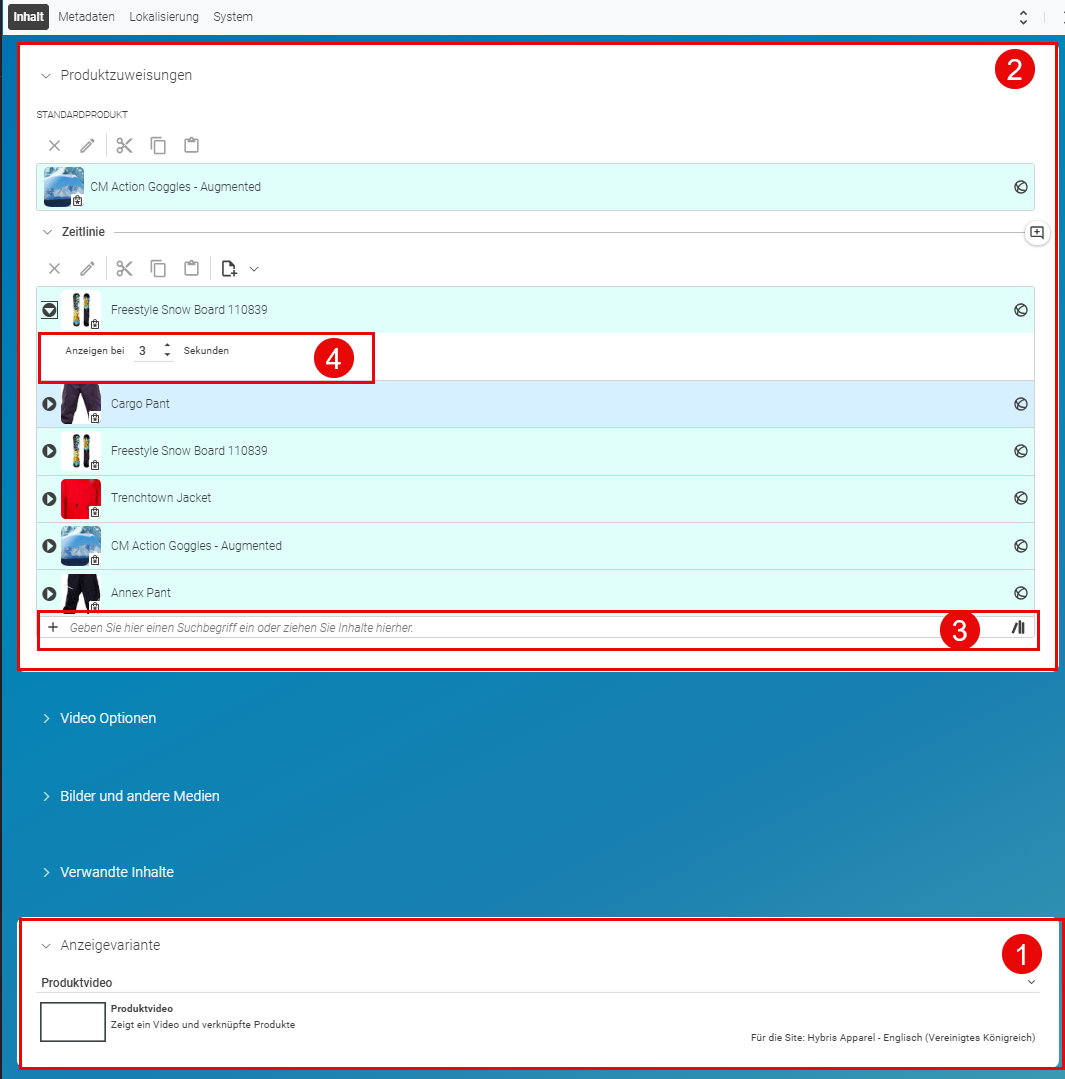
Task: Click edit pencil in Zeitlinie toolbar
Action: (x=87, y=268)
